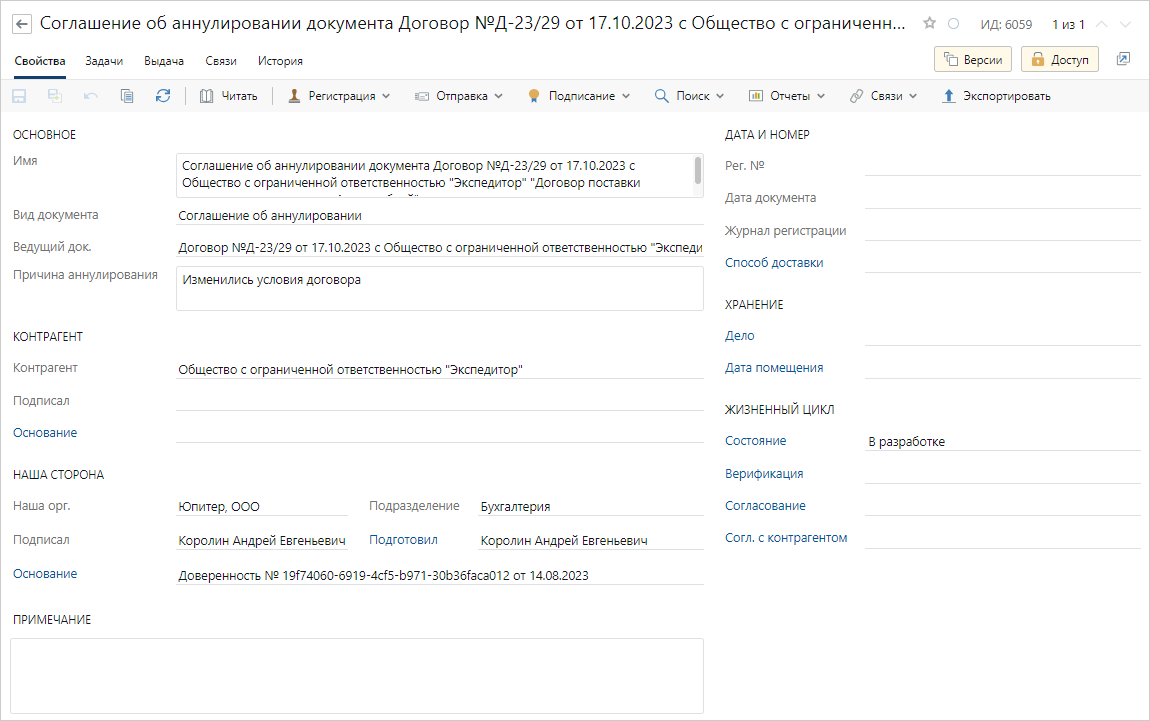1150x721 pixels.
Task: Click the Способ доставки link label
Action: (x=774, y=263)
